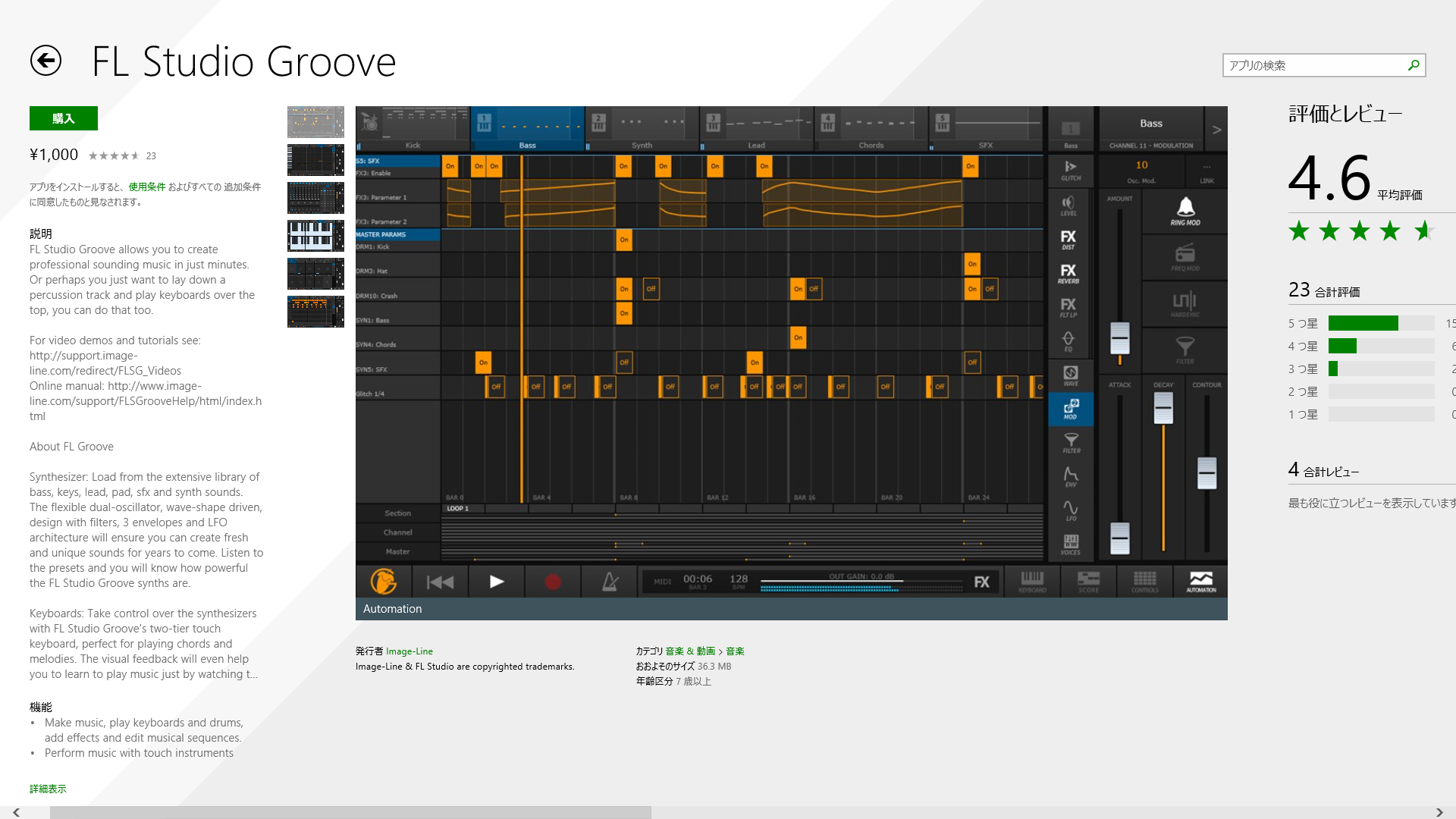Toggle the On block in SYN4: Chords row
The width and height of the screenshot is (1456, 819).
click(x=798, y=337)
